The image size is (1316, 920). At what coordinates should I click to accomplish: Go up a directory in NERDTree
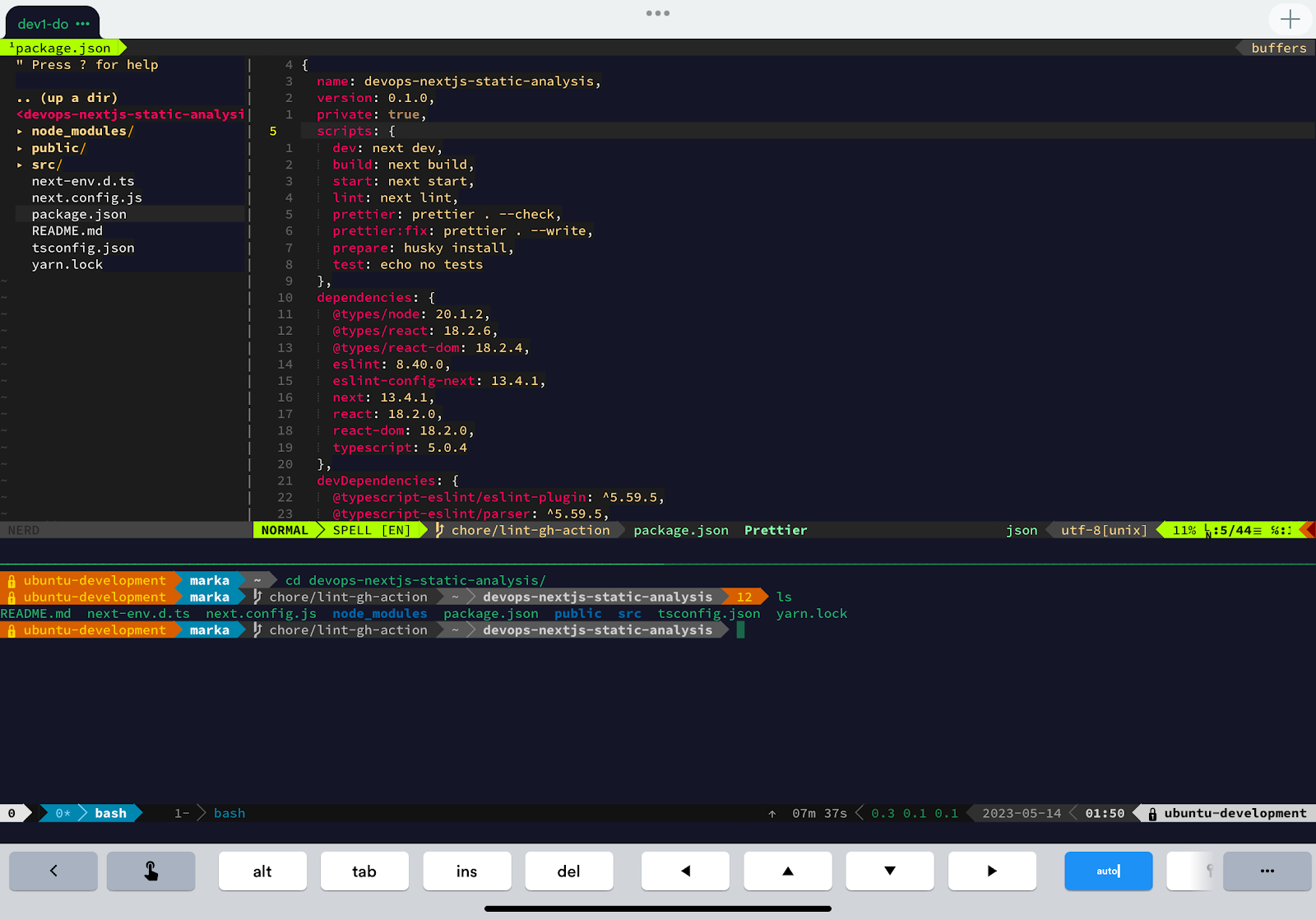pos(67,98)
